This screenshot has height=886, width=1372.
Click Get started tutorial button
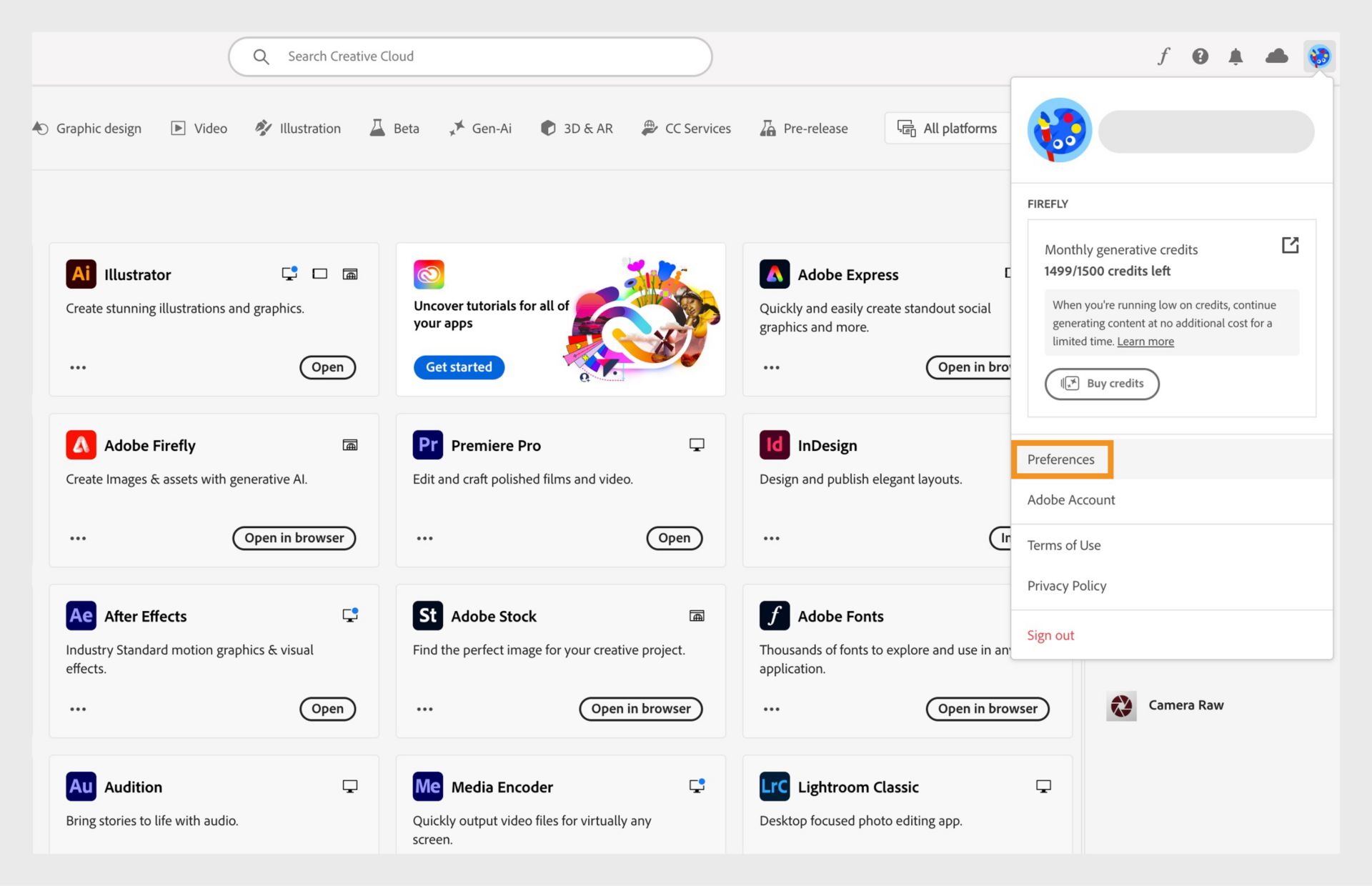458,365
